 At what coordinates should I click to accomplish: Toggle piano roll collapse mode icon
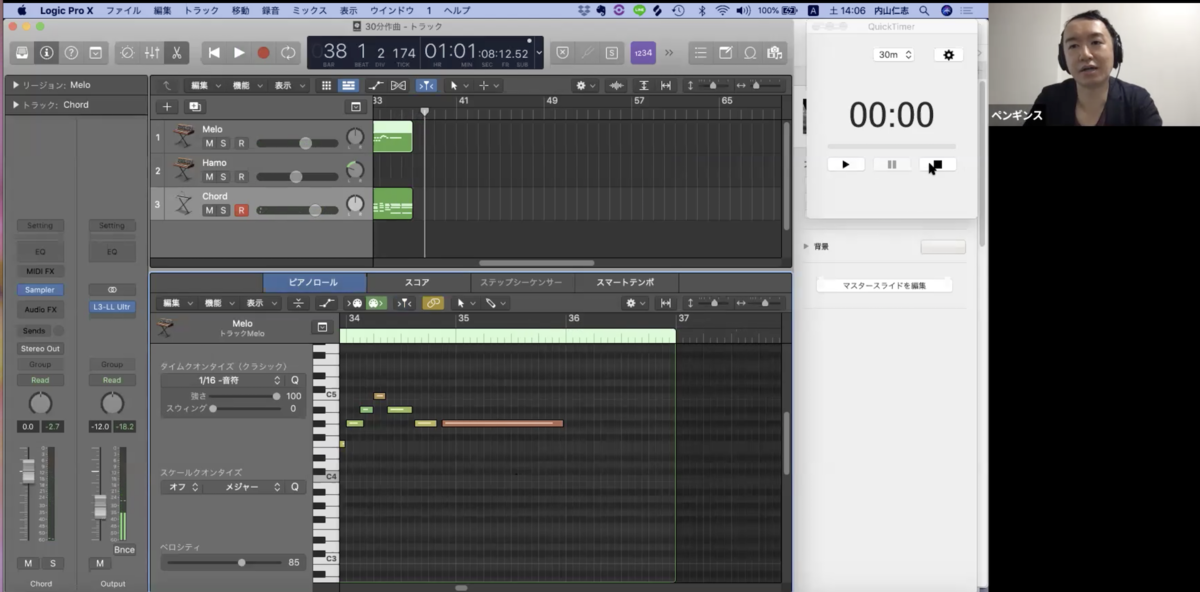click(x=298, y=303)
